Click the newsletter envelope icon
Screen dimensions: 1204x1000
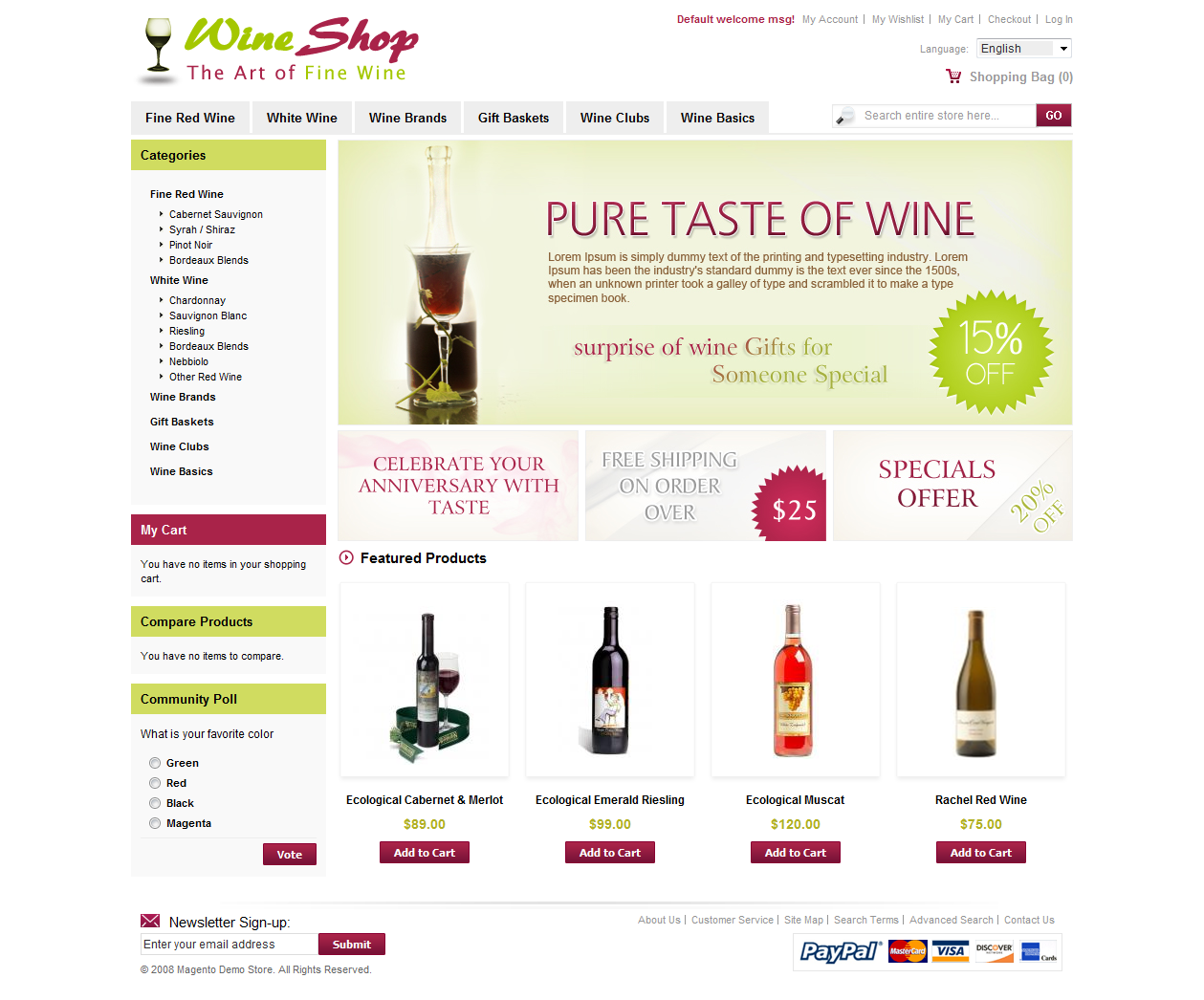click(150, 921)
